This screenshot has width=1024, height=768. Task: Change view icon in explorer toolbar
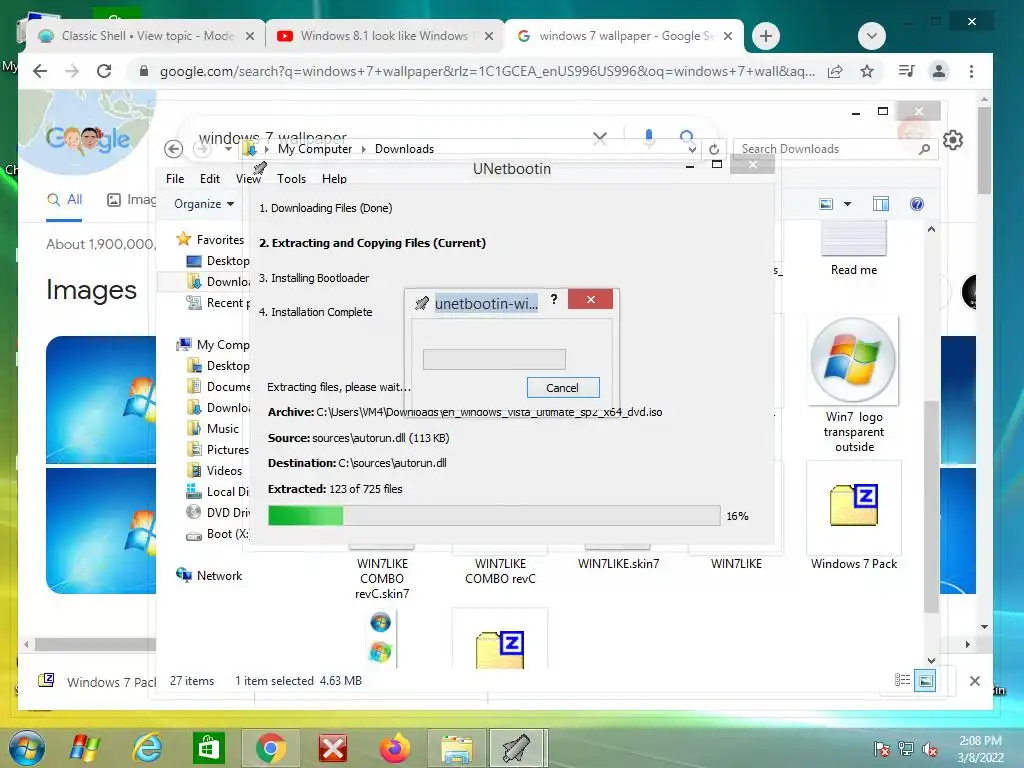[x=826, y=204]
